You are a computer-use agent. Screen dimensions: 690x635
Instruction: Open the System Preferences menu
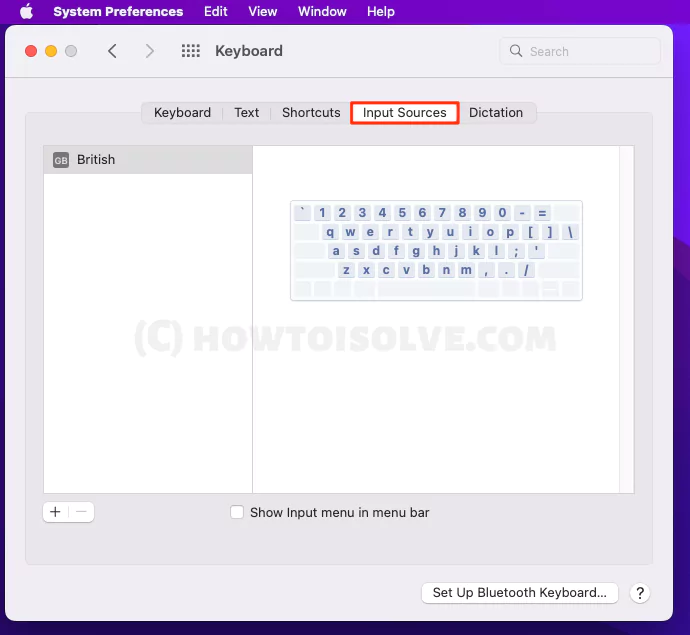tap(118, 11)
